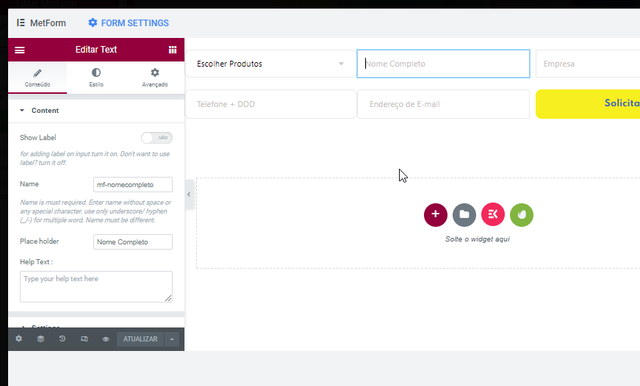Click the Nome Completo form field

(x=443, y=64)
